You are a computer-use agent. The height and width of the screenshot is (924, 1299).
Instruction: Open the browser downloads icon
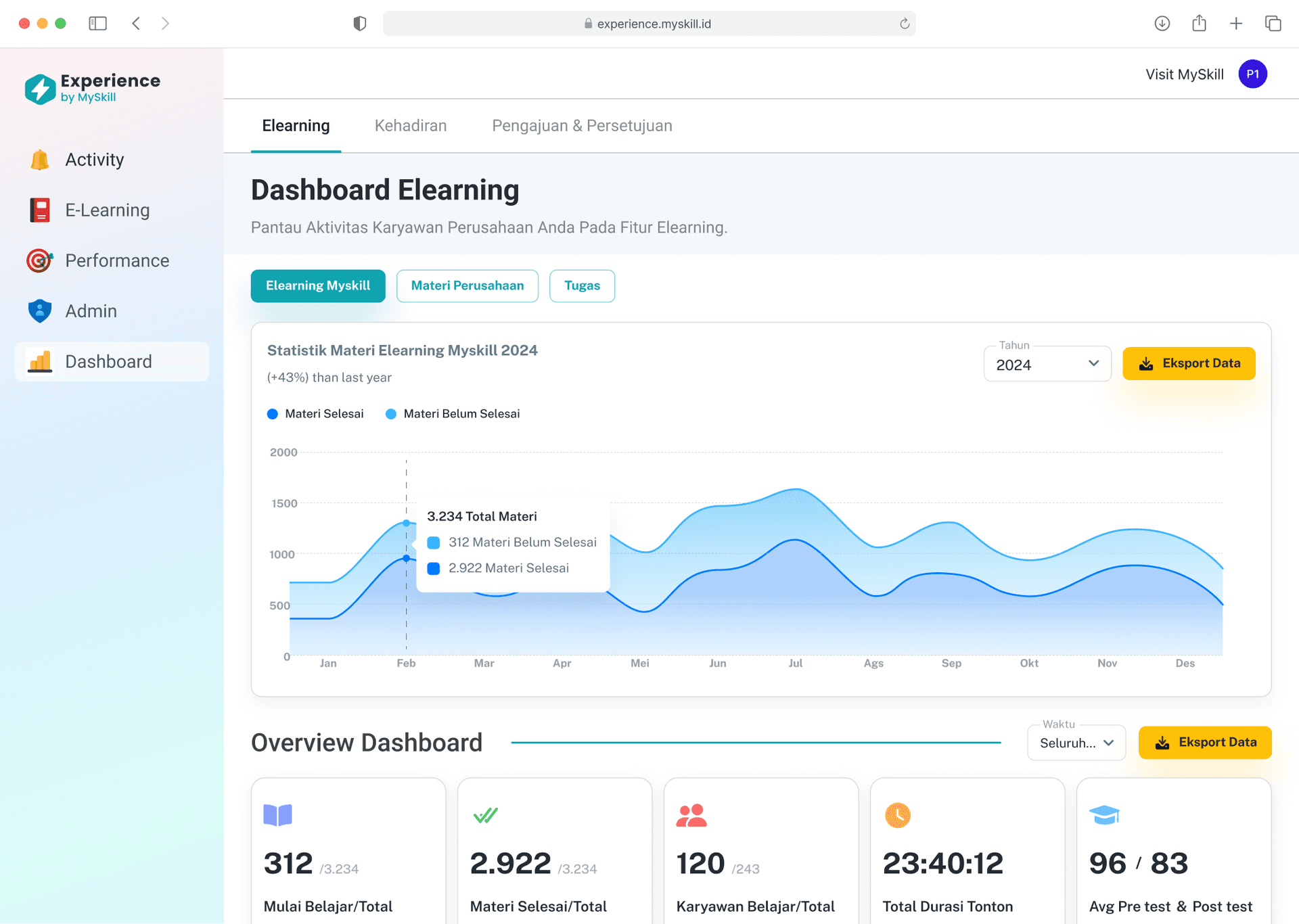pos(1162,24)
